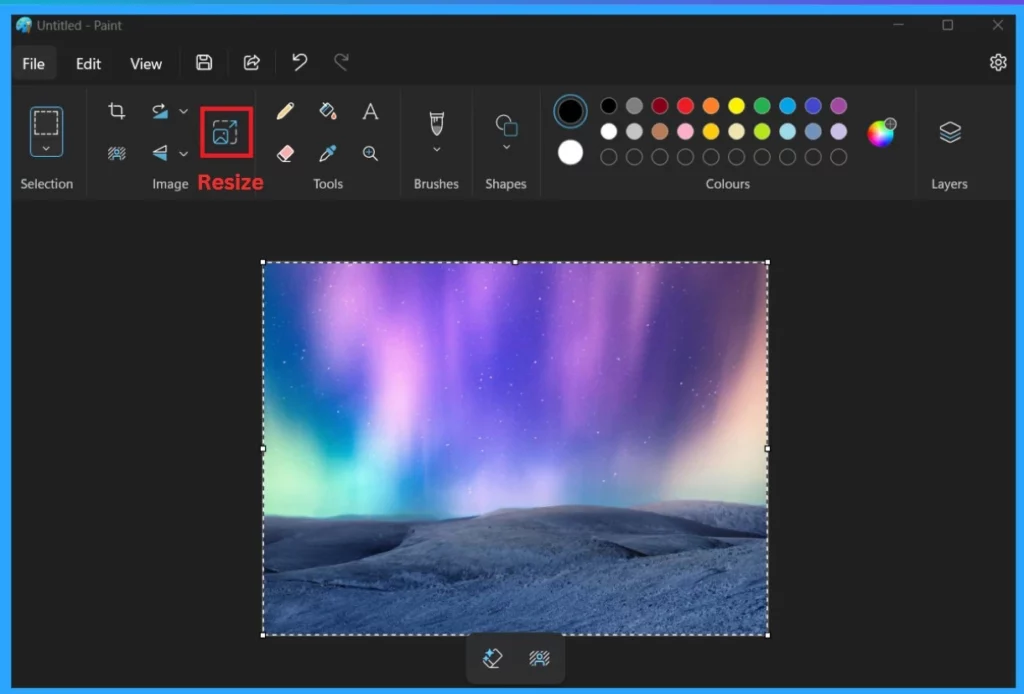
Task: Open the Layers panel
Action: tap(950, 133)
